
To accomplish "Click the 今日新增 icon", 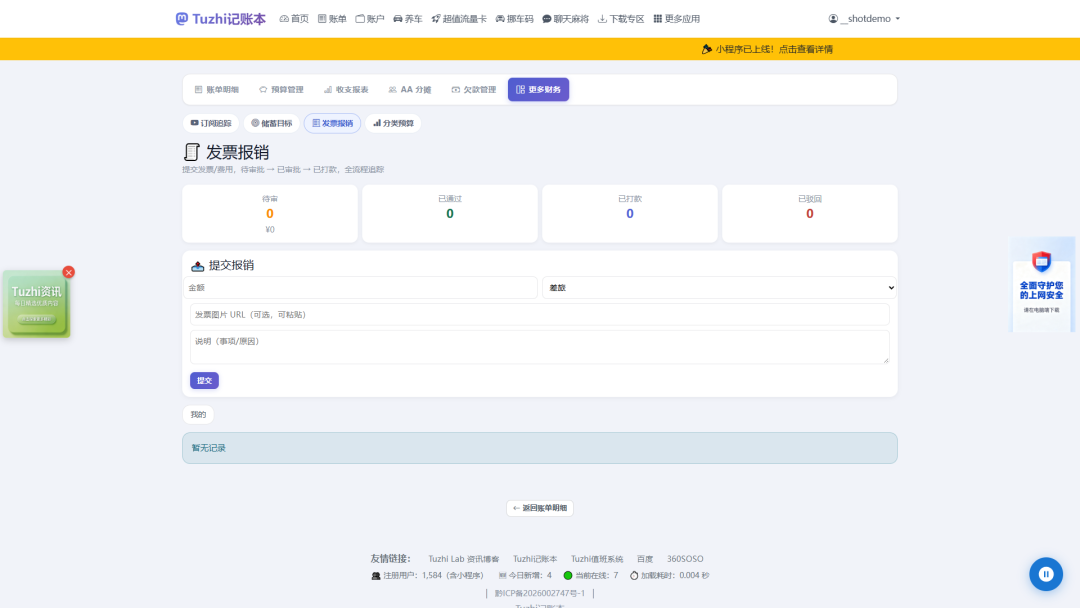I will pyautogui.click(x=502, y=576).
